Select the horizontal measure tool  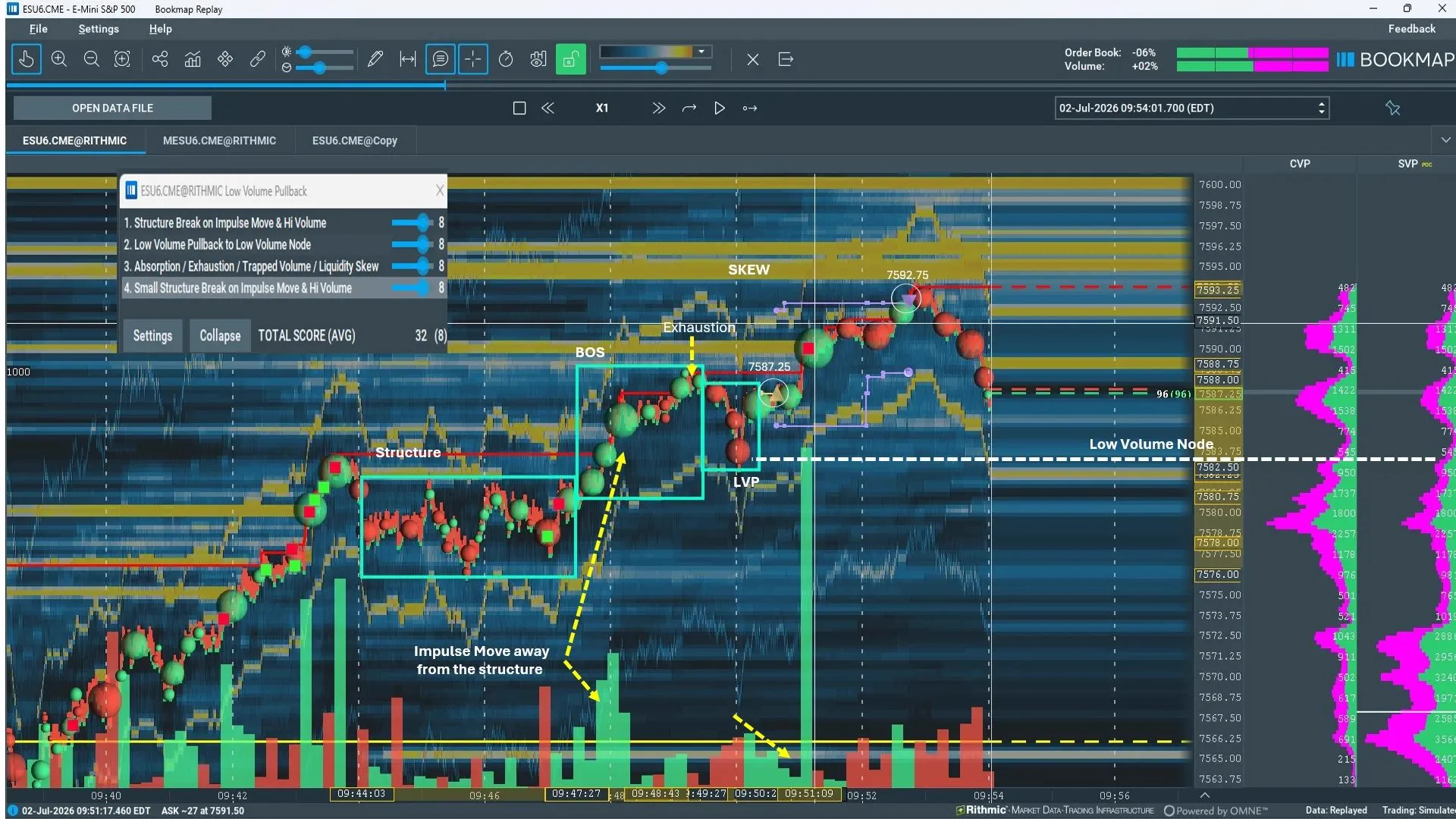[x=408, y=59]
